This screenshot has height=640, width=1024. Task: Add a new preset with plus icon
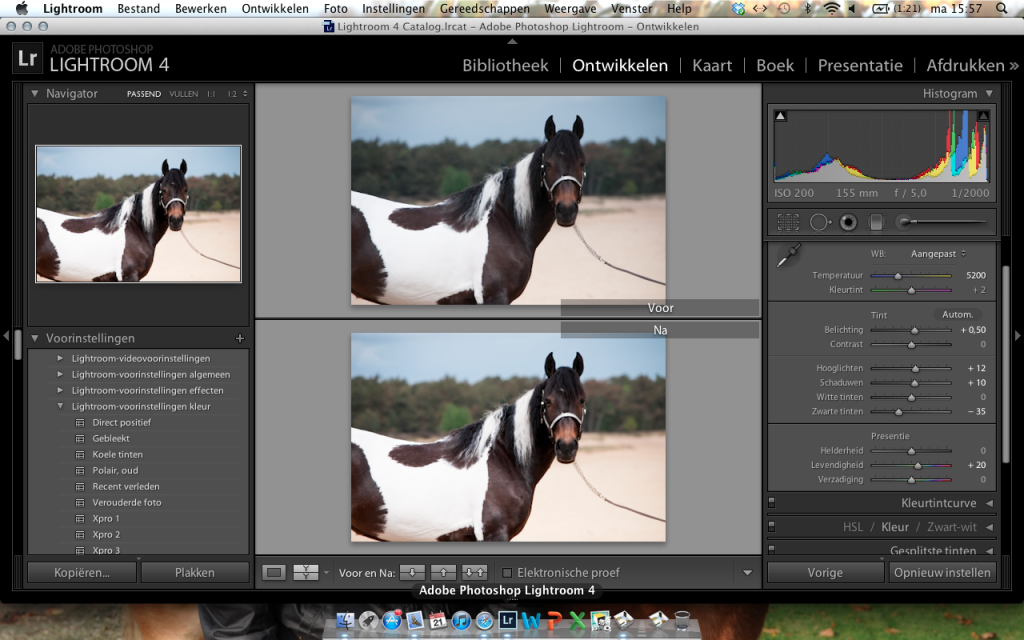240,338
